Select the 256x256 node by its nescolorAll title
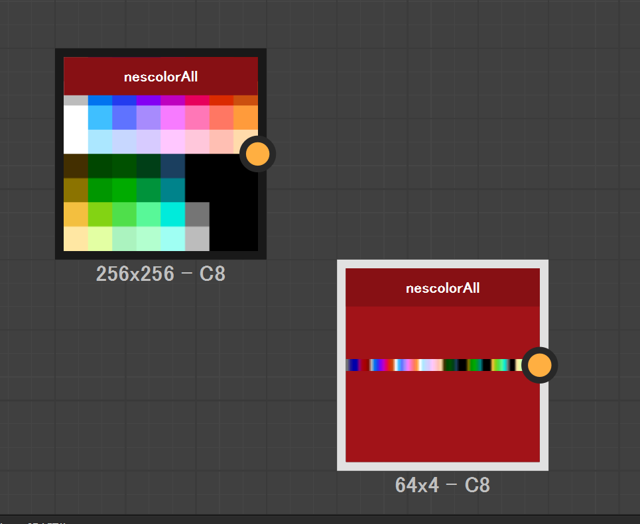This screenshot has width=640, height=524. pyautogui.click(x=160, y=76)
